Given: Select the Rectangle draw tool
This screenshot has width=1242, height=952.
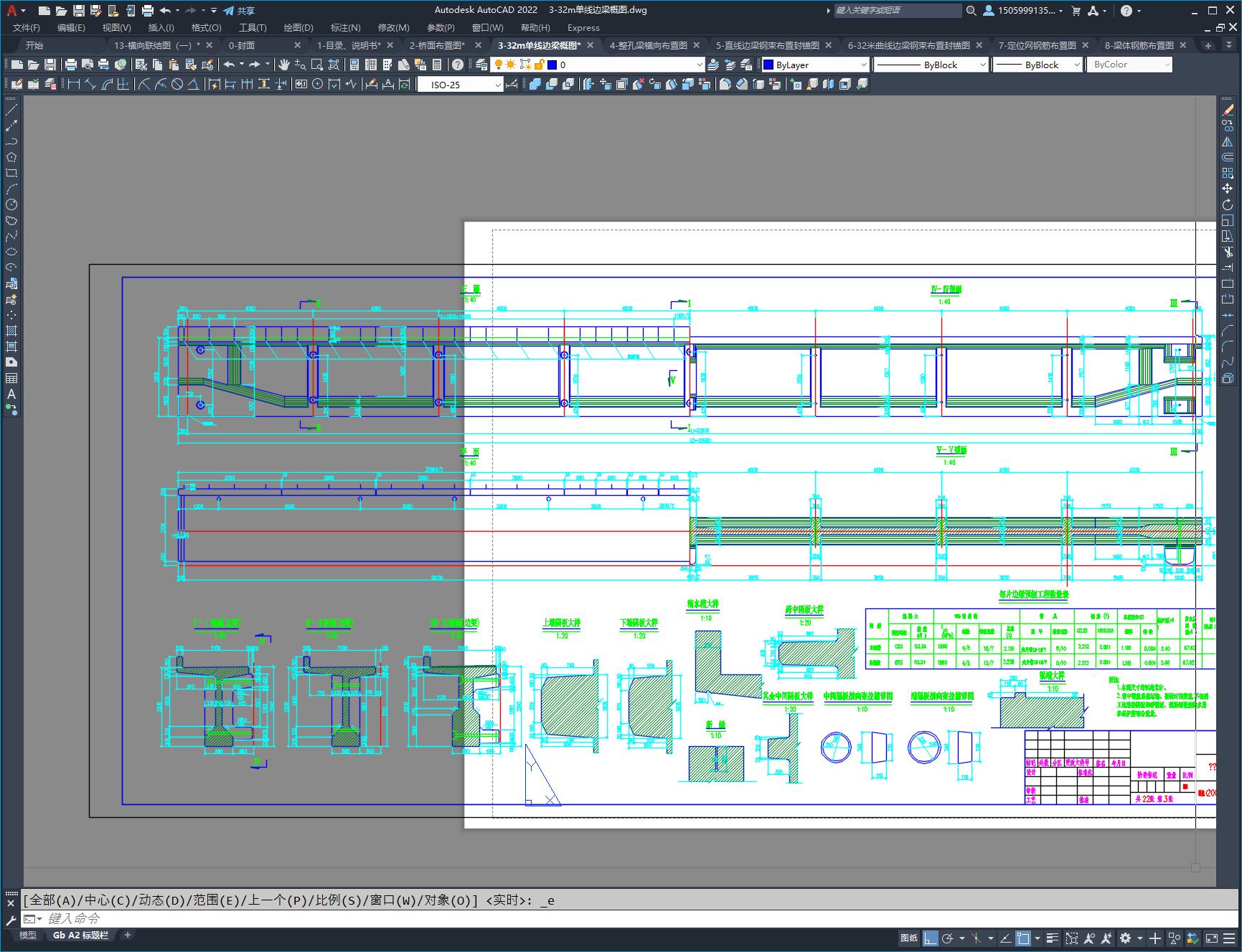Looking at the screenshot, I should pos(11,173).
